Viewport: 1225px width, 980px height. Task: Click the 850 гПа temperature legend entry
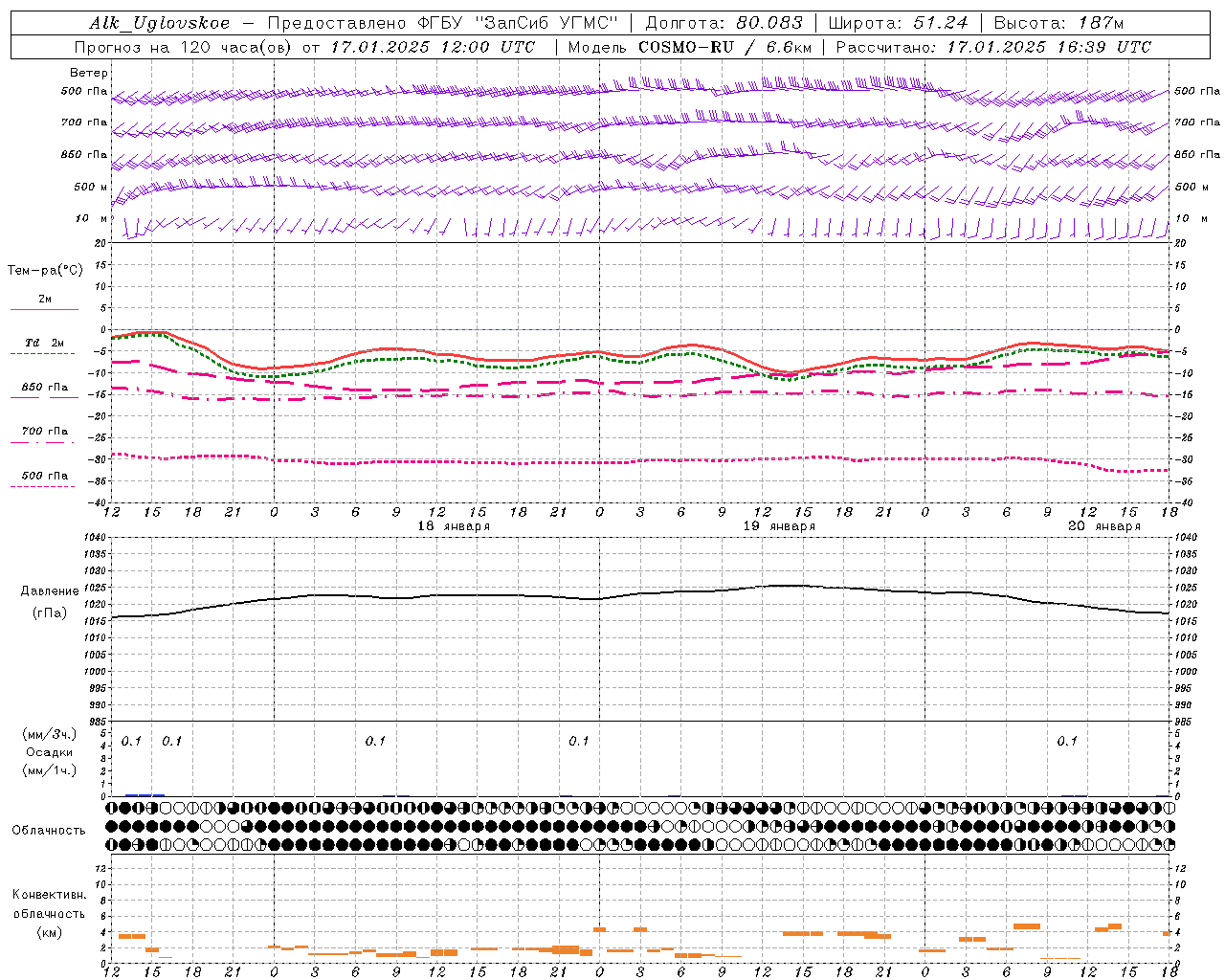coord(45,388)
